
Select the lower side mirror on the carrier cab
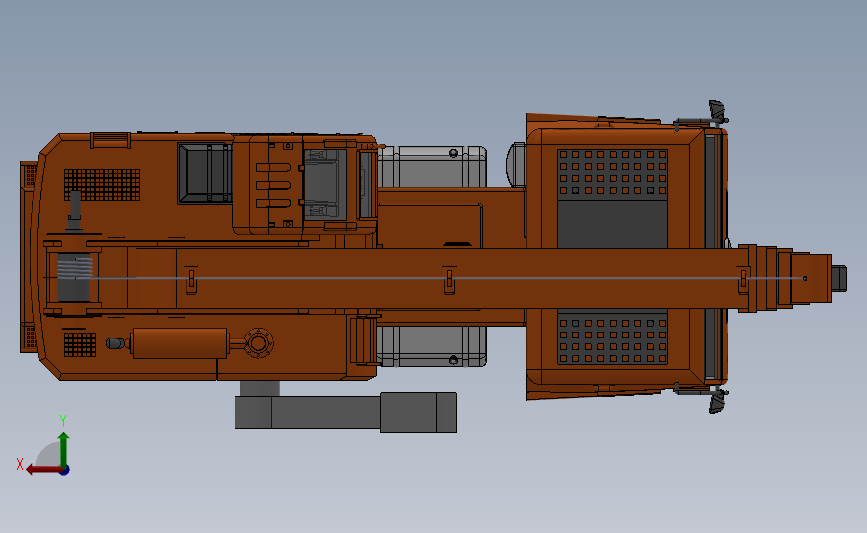coord(717,401)
